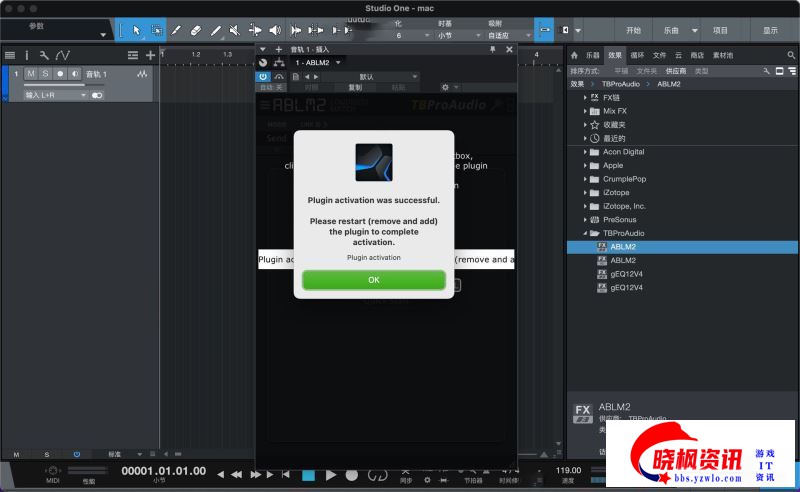Click the 119.00 tempo field
This screenshot has width=800, height=492.
tap(568, 470)
